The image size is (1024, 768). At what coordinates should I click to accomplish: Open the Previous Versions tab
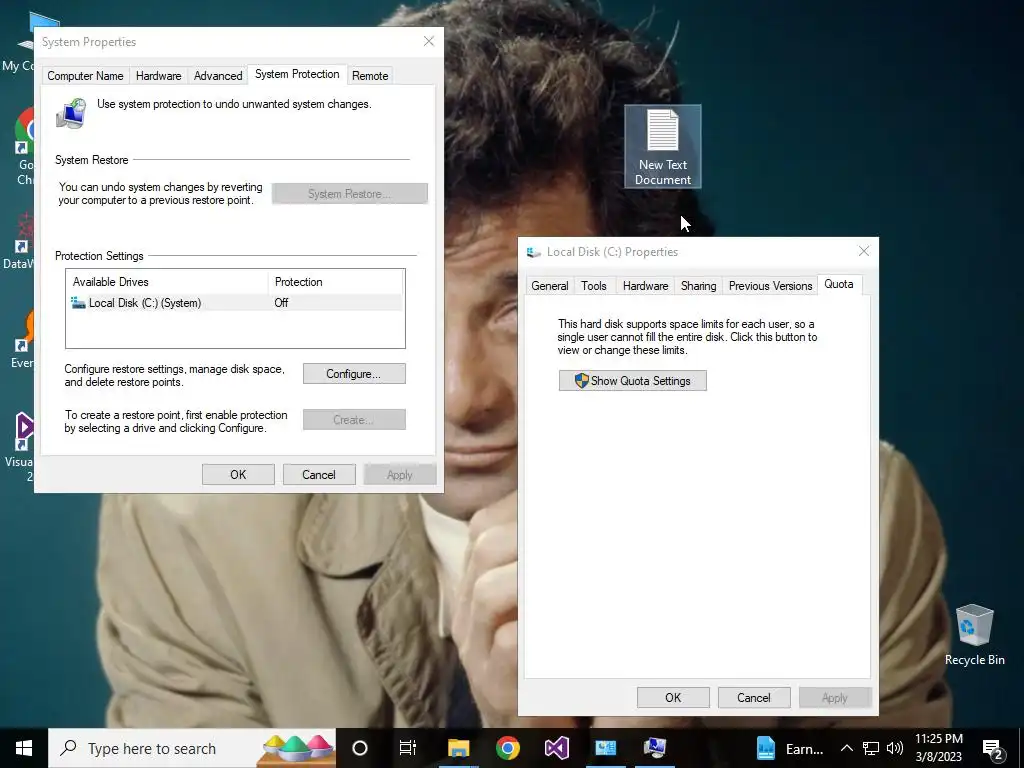tap(770, 286)
